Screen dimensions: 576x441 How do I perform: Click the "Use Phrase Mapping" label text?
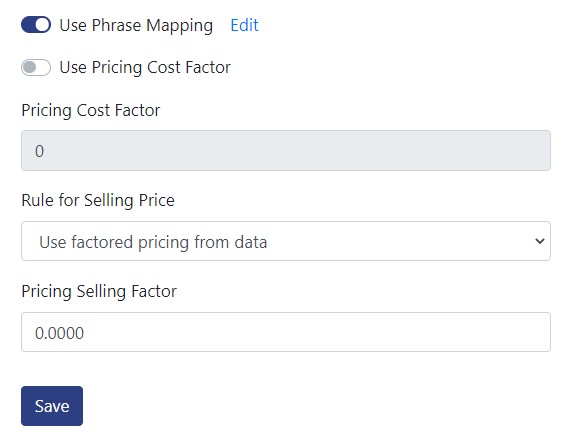pyautogui.click(x=136, y=26)
